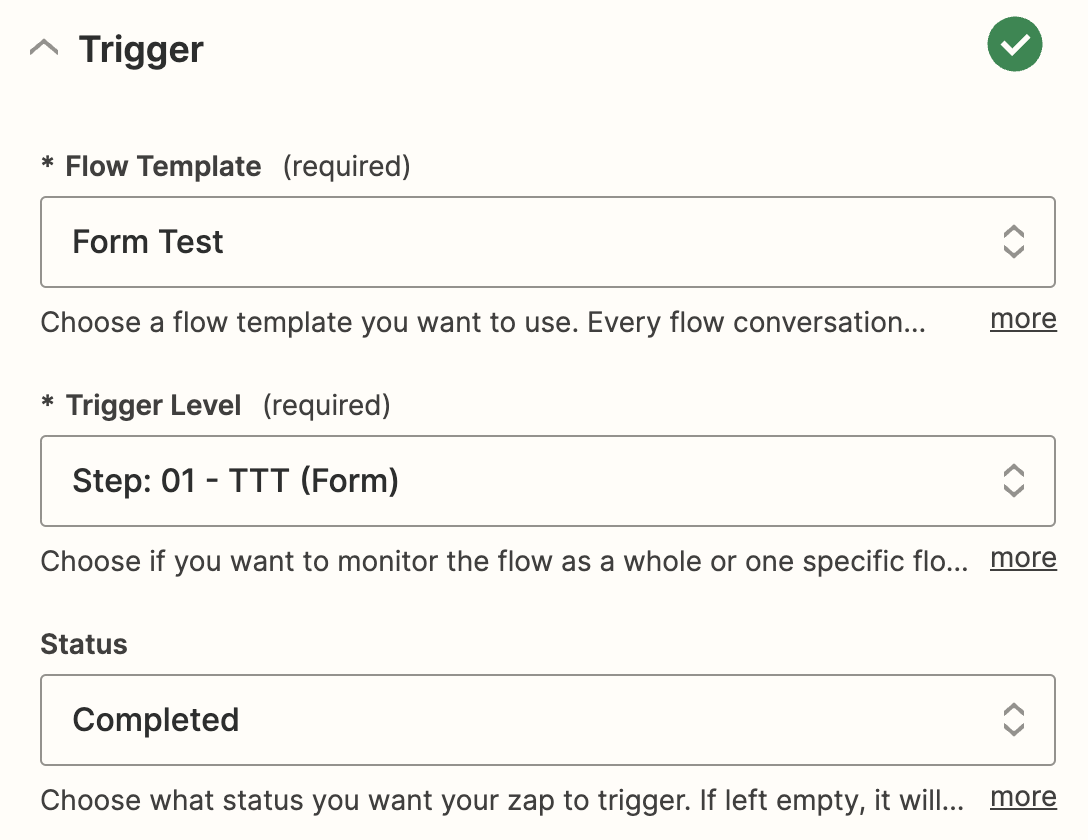Click the Status field label
This screenshot has height=840, width=1088.
[x=84, y=644]
